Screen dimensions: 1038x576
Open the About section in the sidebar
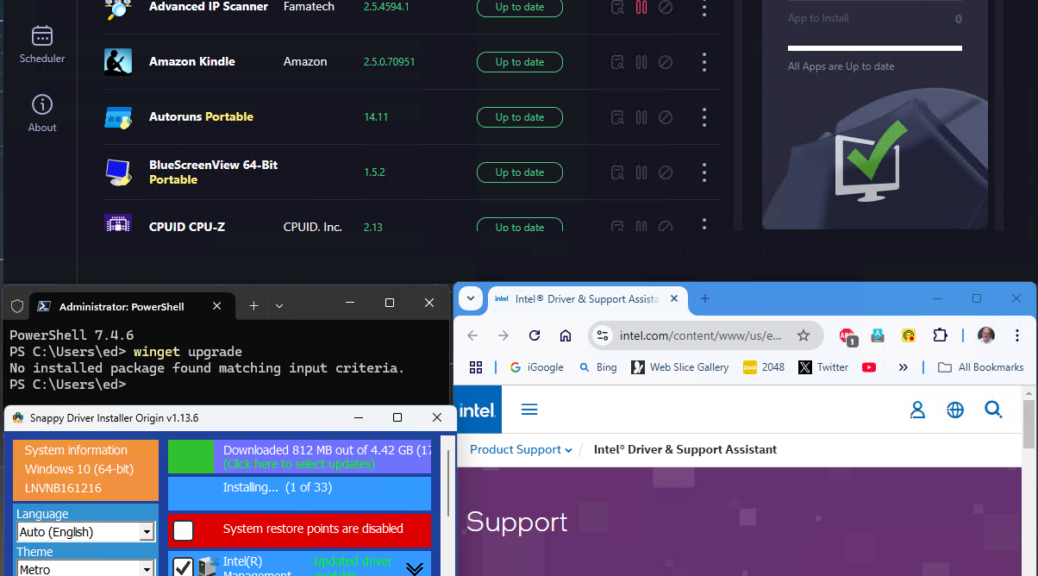click(x=42, y=113)
